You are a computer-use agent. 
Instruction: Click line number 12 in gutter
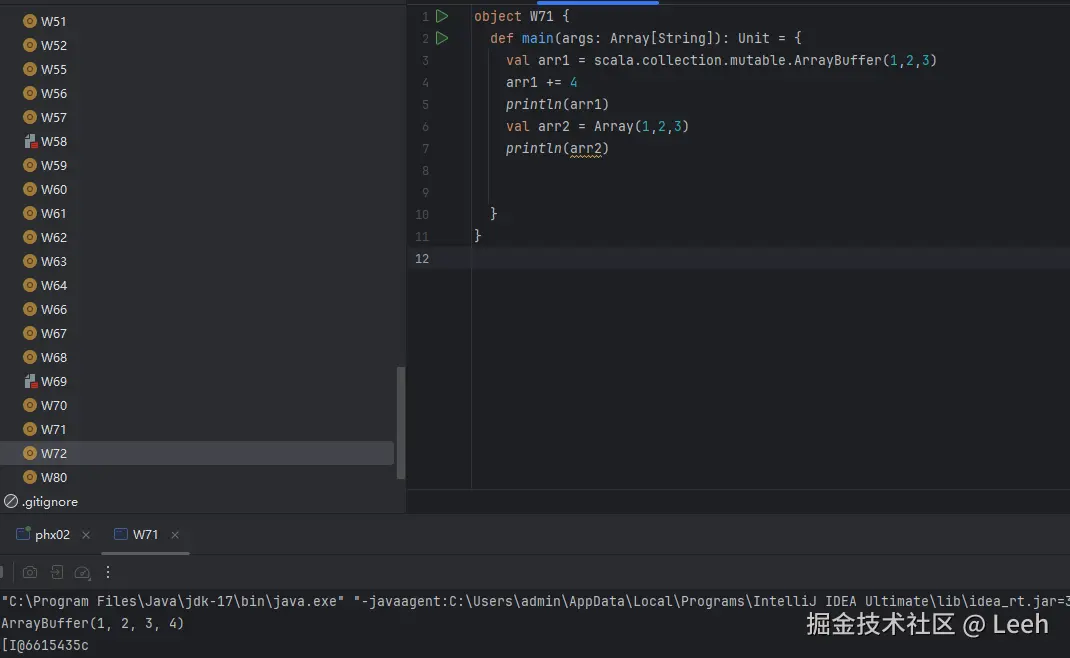[422, 259]
